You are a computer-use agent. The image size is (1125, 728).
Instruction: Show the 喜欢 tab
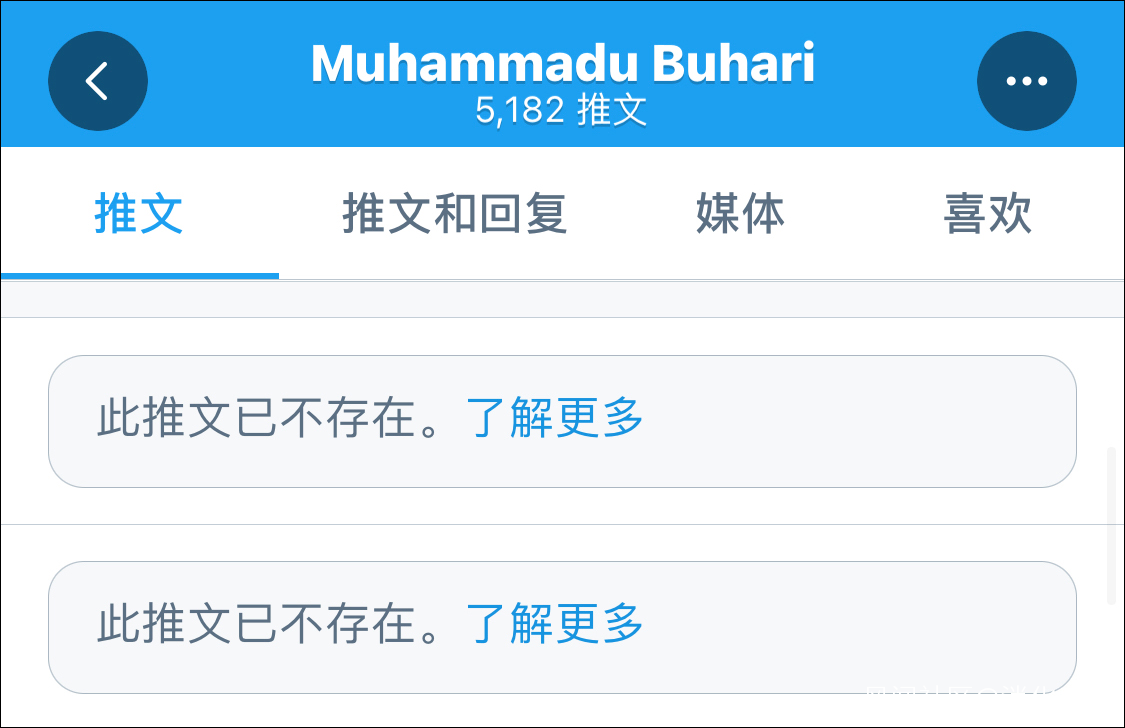tap(987, 214)
